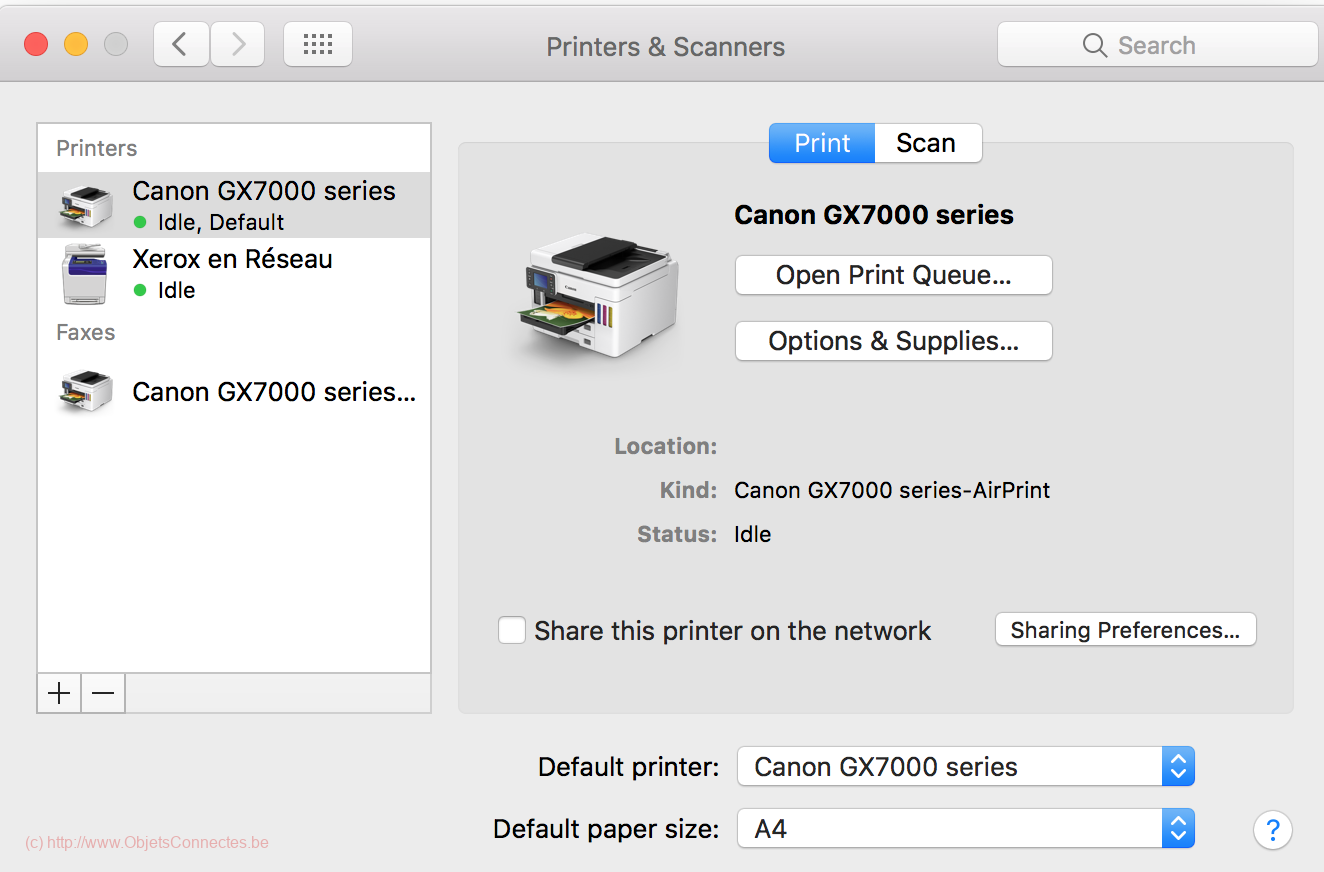Open help via question mark button
The width and height of the screenshot is (1324, 872).
pyautogui.click(x=1272, y=829)
